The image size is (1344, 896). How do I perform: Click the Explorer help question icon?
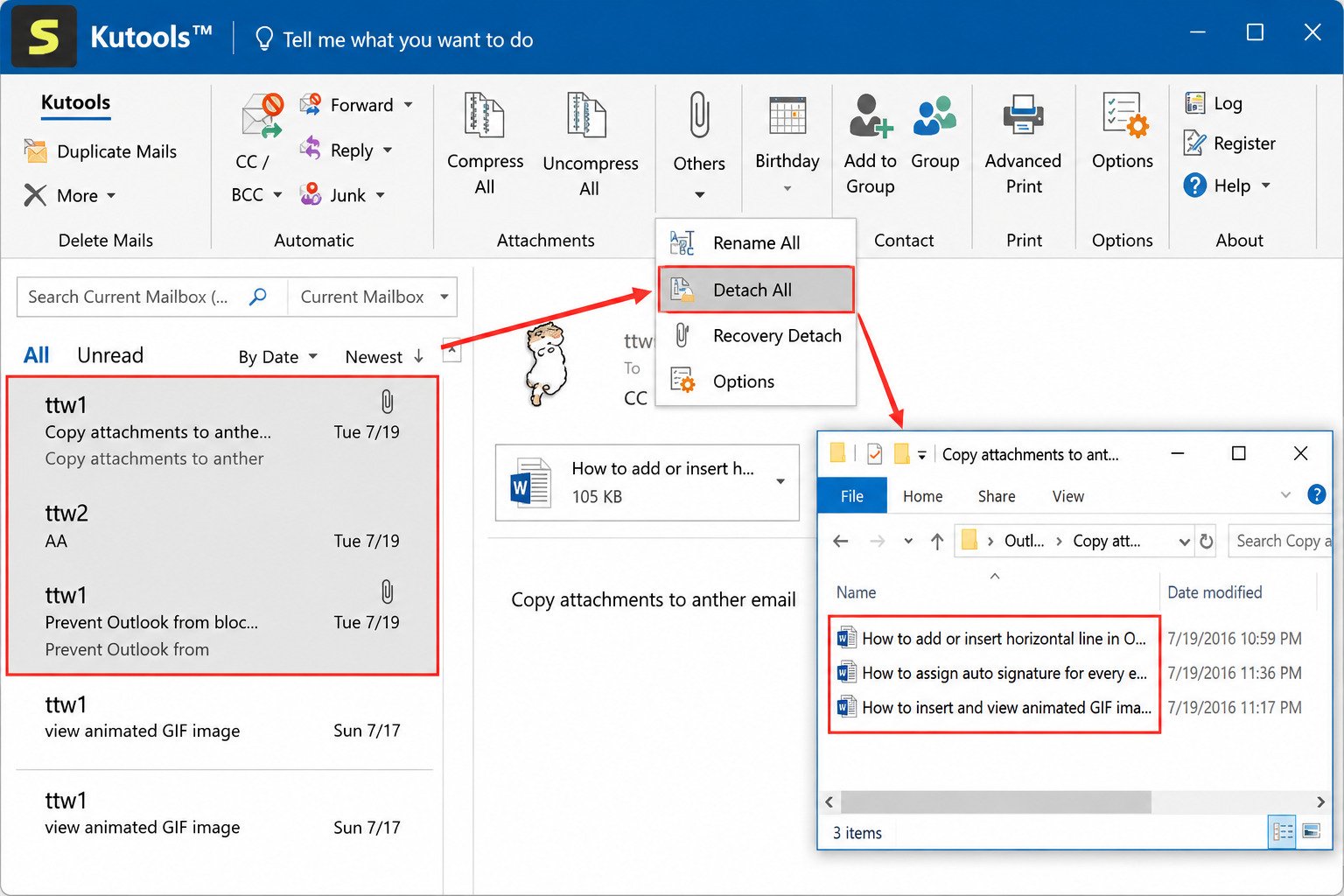1316,495
